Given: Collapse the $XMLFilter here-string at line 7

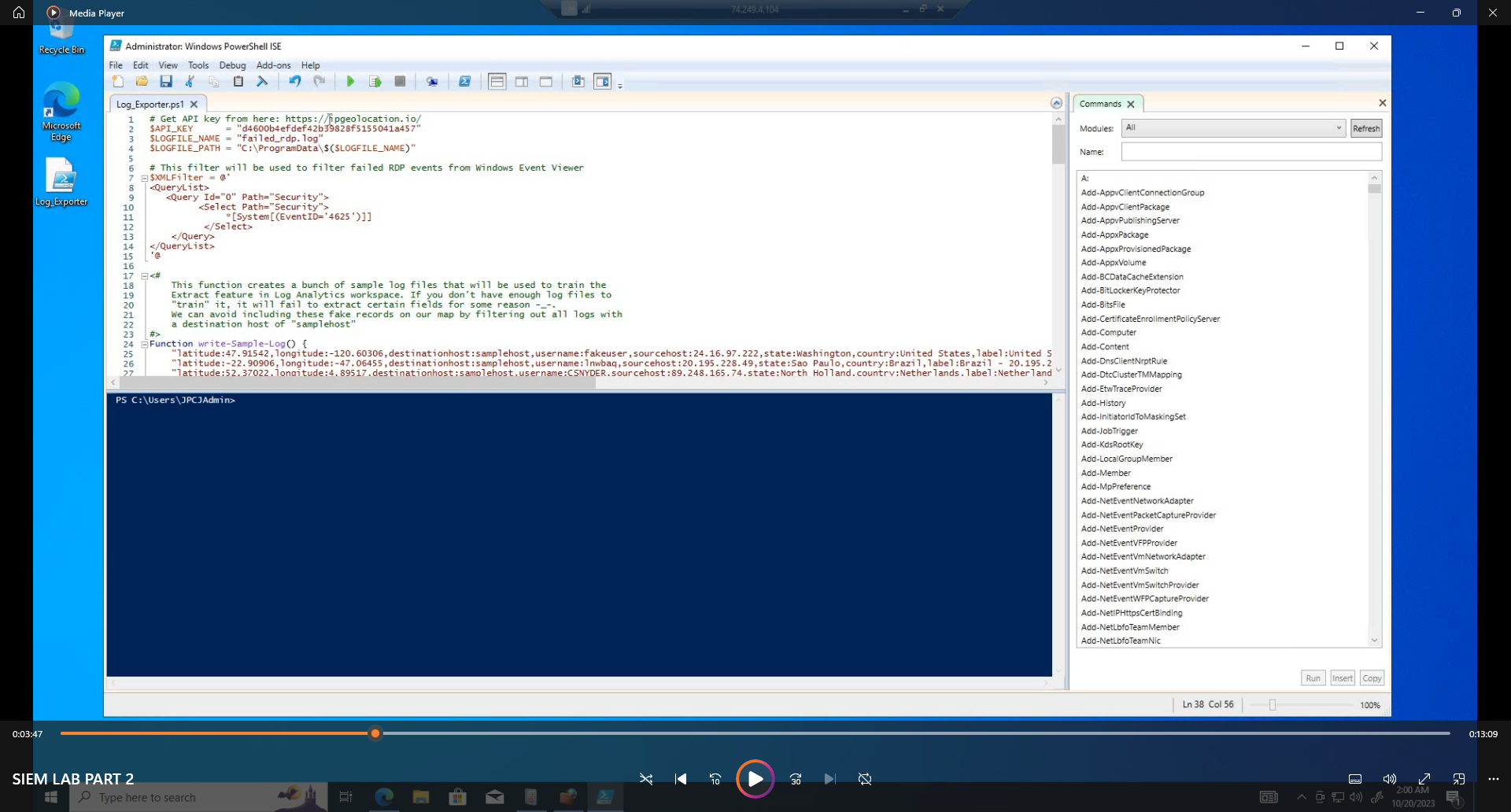Looking at the screenshot, I should tap(145, 179).
